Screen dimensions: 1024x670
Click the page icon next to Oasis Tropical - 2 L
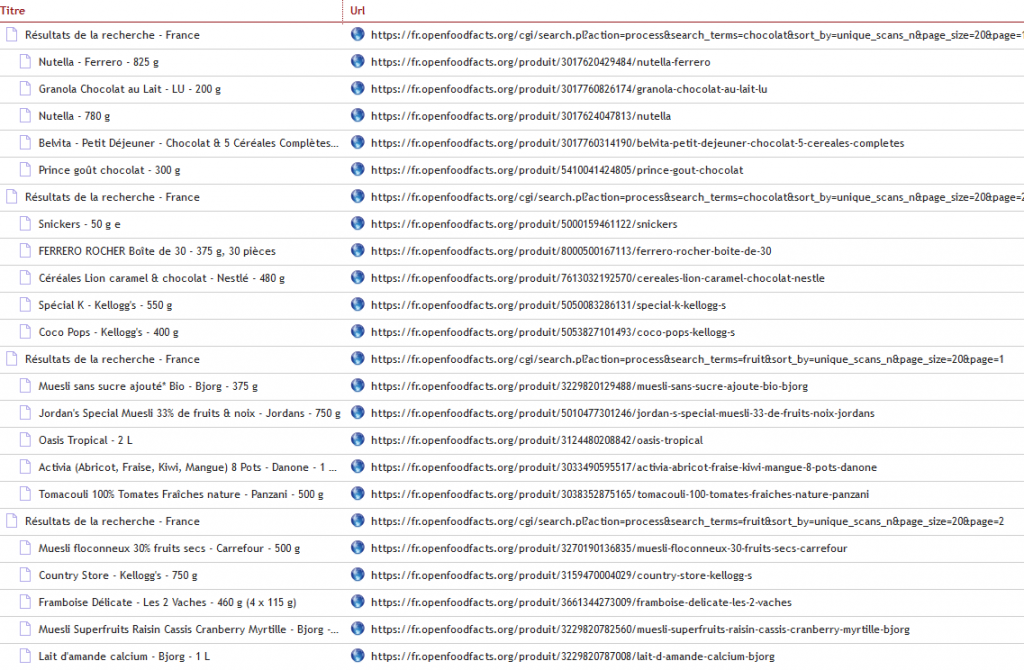25,440
